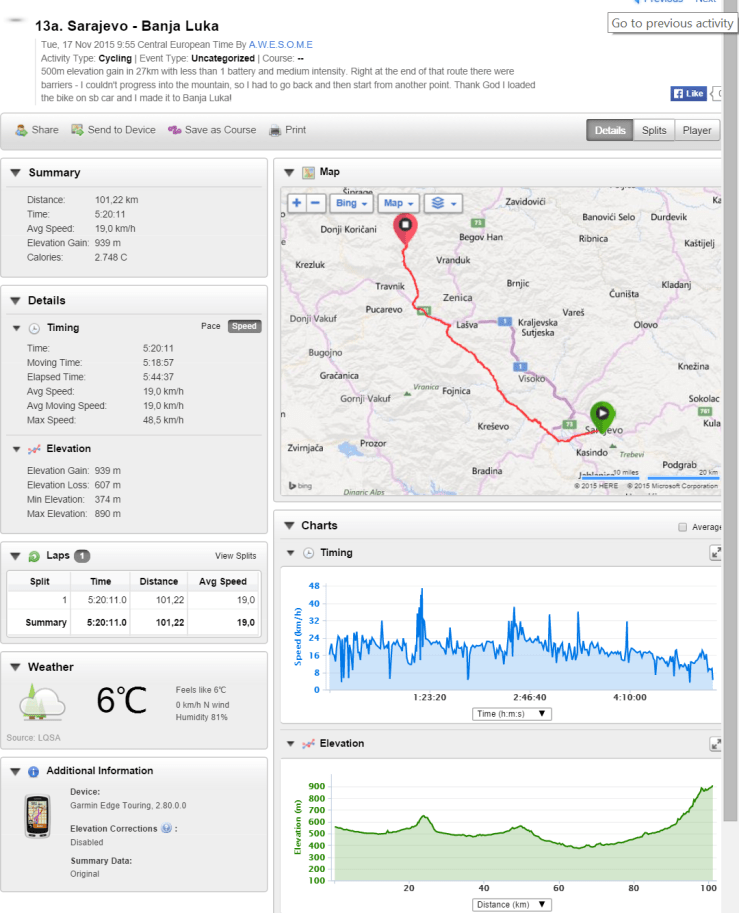The width and height of the screenshot is (739, 913).
Task: Click the Print icon
Action: (x=276, y=130)
